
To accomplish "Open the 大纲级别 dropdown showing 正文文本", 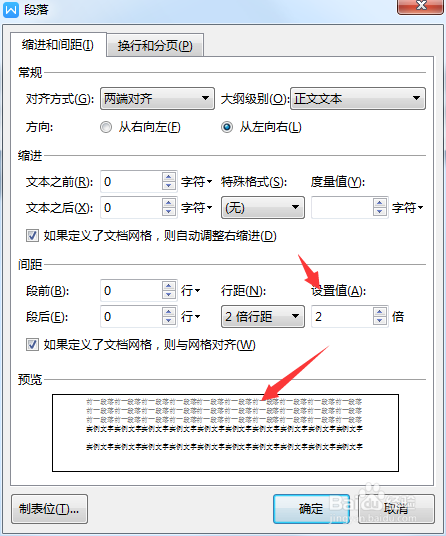I will point(358,98).
